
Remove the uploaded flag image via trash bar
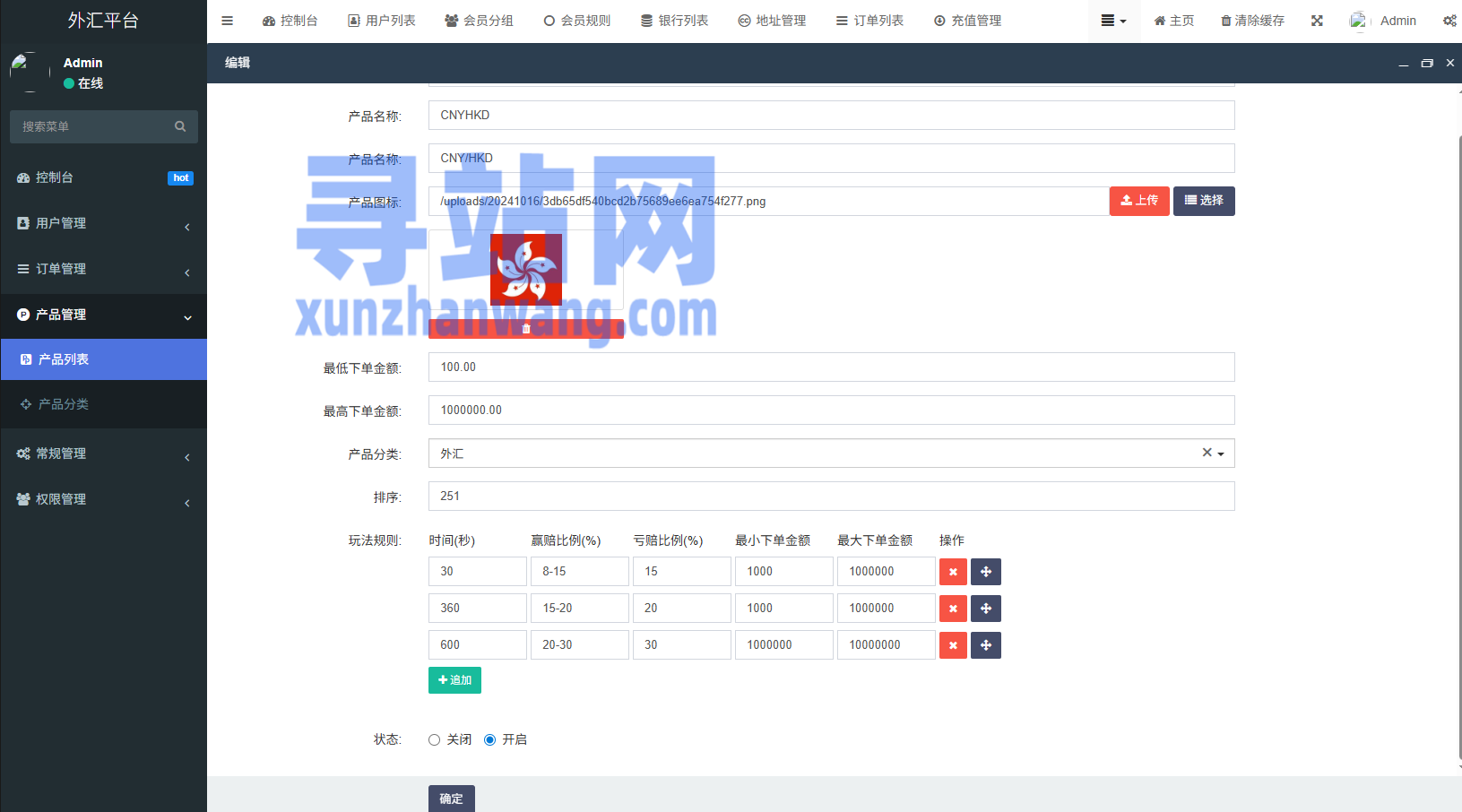pyautogui.click(x=526, y=329)
